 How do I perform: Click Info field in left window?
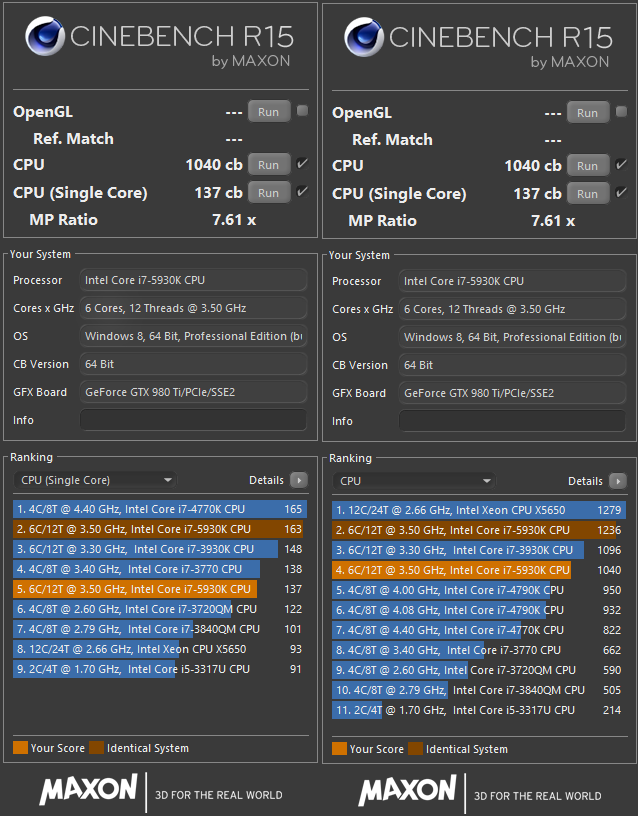(x=193, y=419)
